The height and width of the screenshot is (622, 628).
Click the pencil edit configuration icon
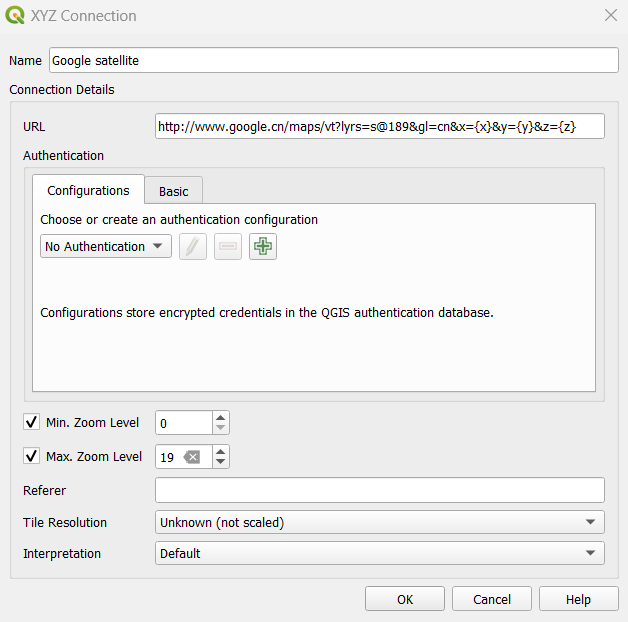coord(193,246)
